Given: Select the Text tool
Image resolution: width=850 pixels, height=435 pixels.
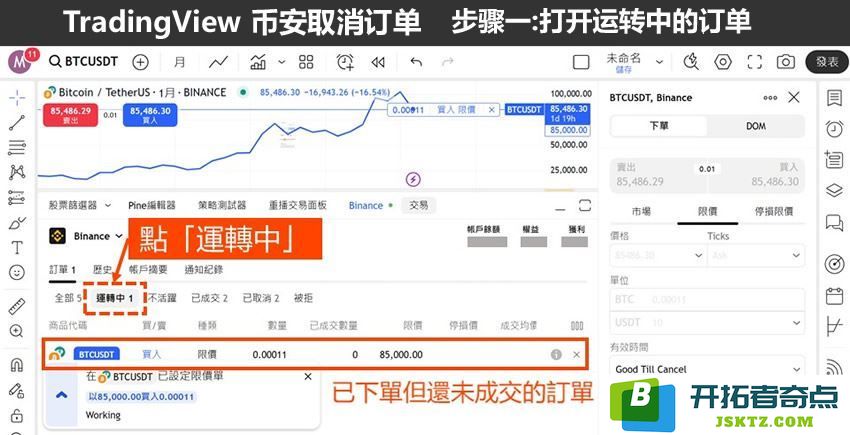Looking at the screenshot, I should click(17, 248).
